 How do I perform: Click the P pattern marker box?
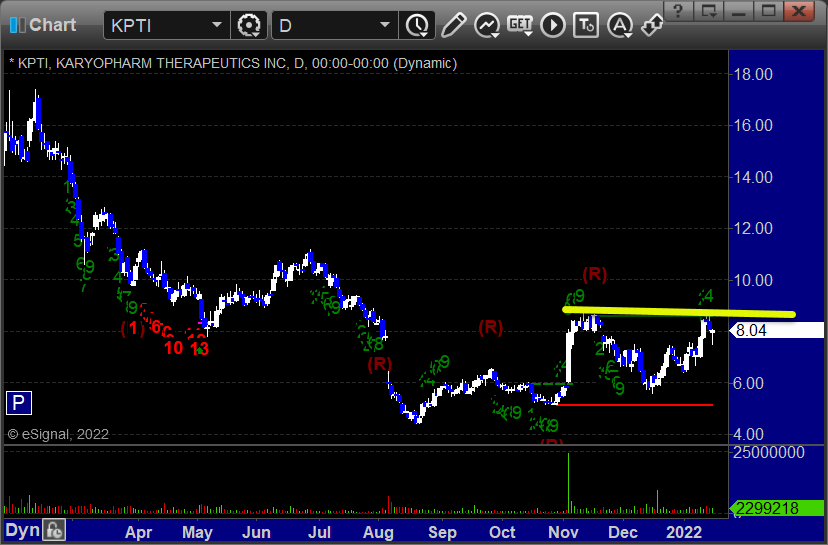tap(18, 403)
